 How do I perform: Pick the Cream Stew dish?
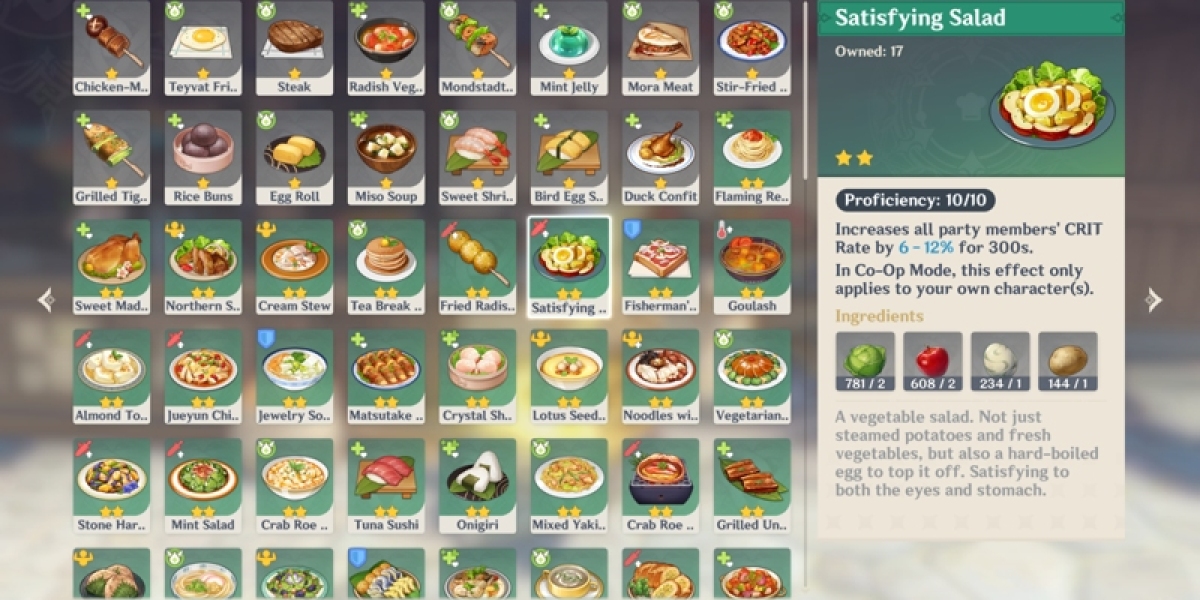(295, 267)
